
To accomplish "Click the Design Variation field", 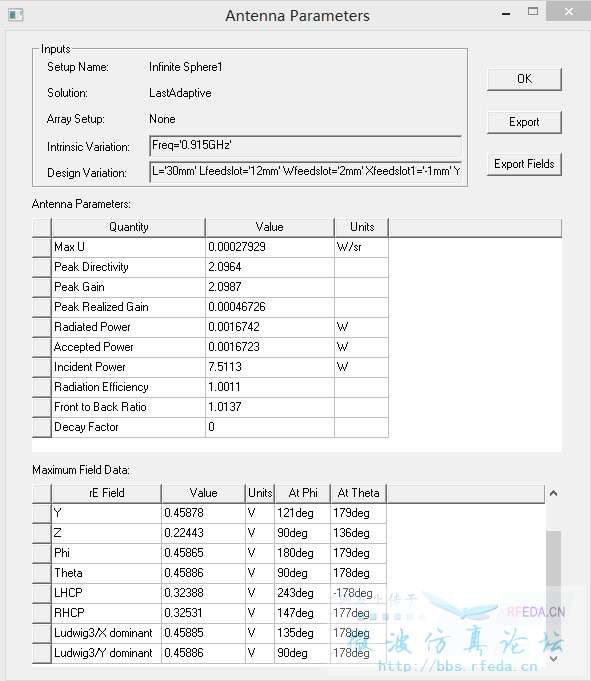I will pyautogui.click(x=305, y=172).
